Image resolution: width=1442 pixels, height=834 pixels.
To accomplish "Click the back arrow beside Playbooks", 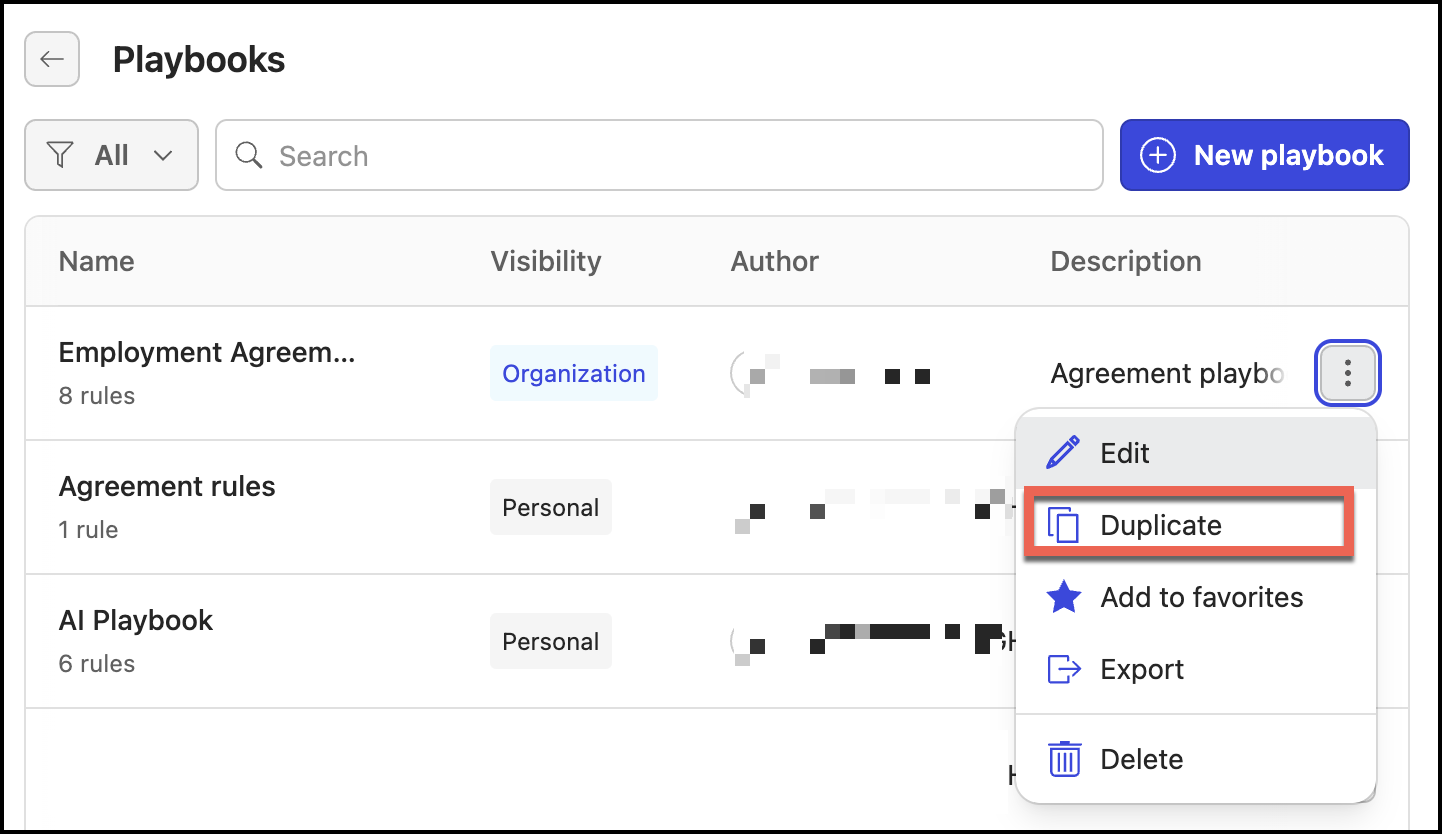I will click(52, 59).
